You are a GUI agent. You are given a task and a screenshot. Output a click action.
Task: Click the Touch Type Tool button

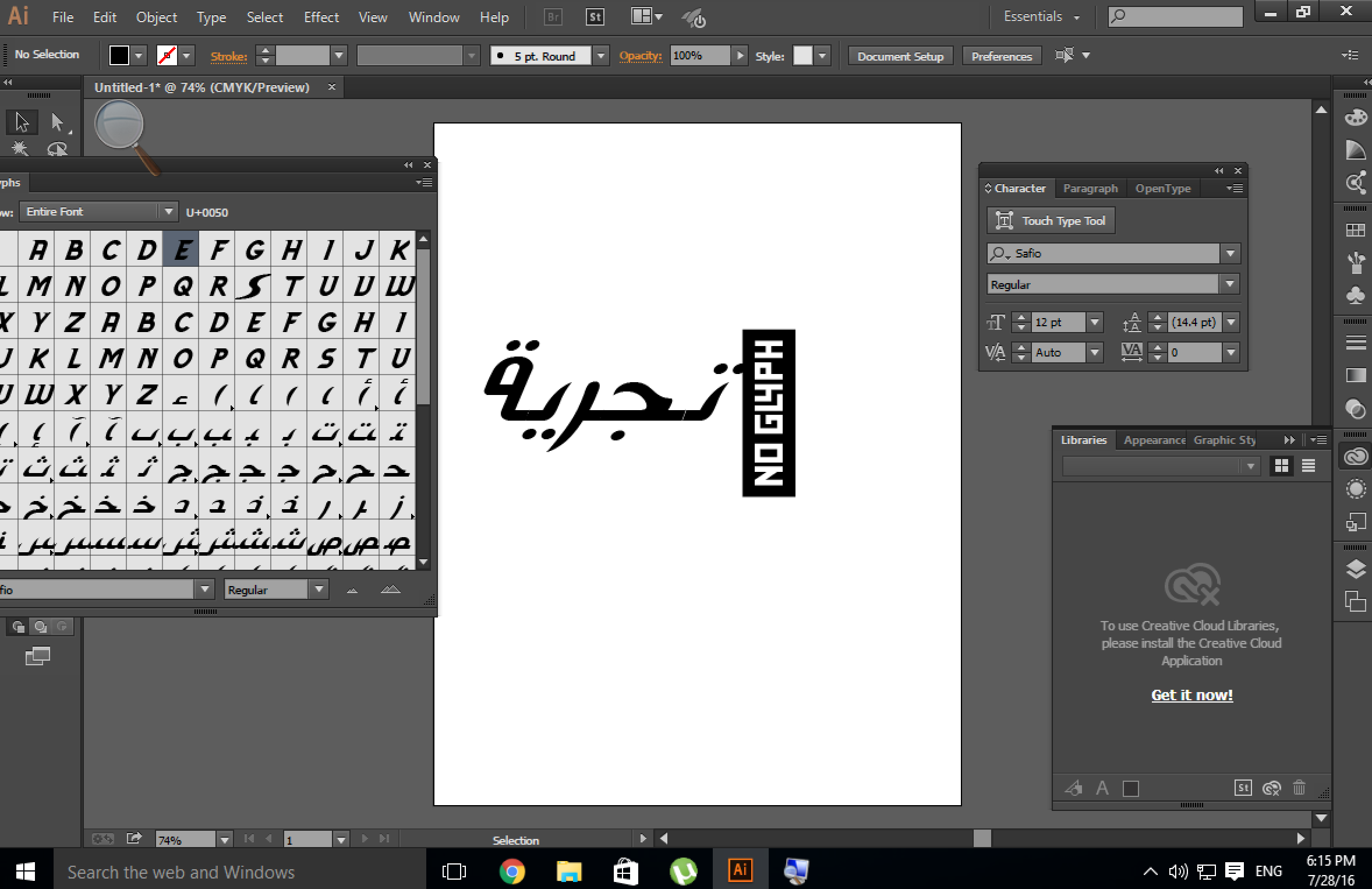(1051, 221)
